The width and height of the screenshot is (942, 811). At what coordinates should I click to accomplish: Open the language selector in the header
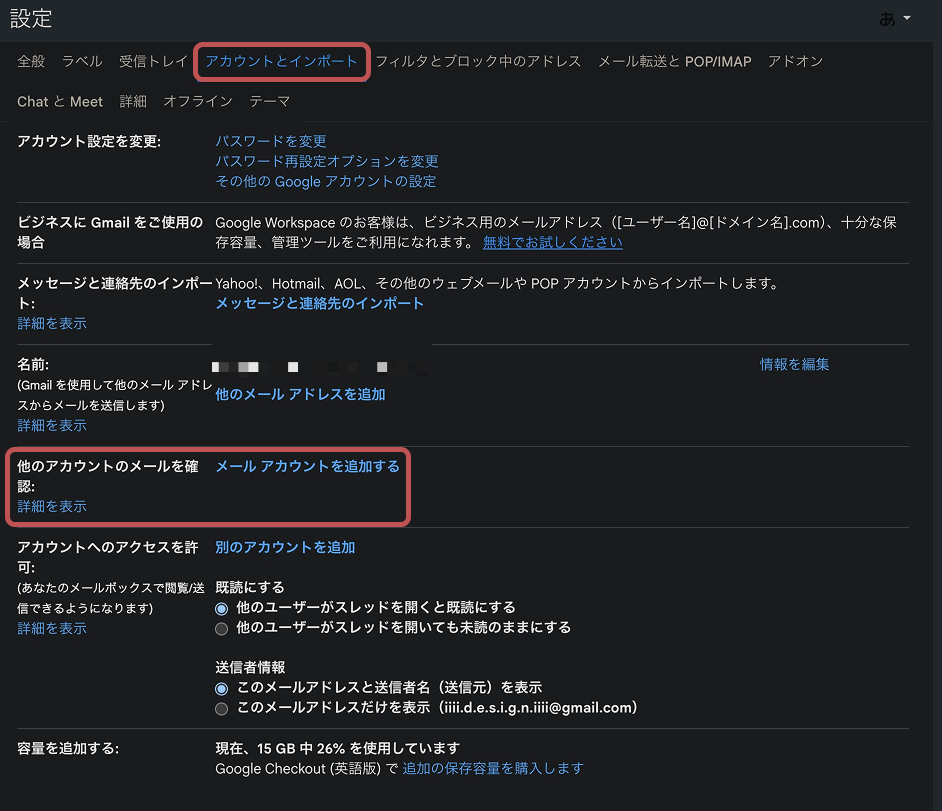coord(895,18)
